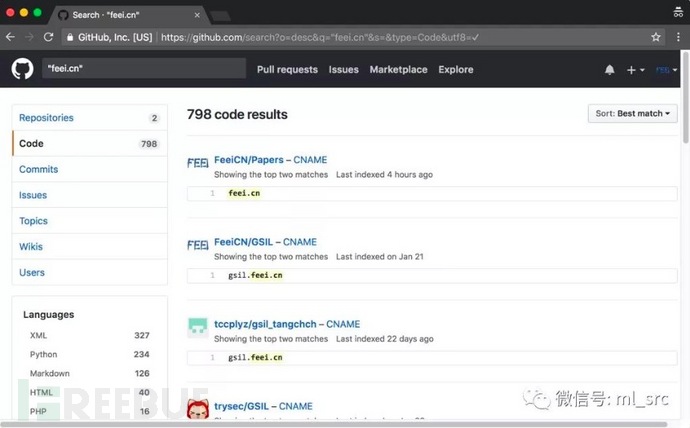Click the Languages heading

(48, 315)
